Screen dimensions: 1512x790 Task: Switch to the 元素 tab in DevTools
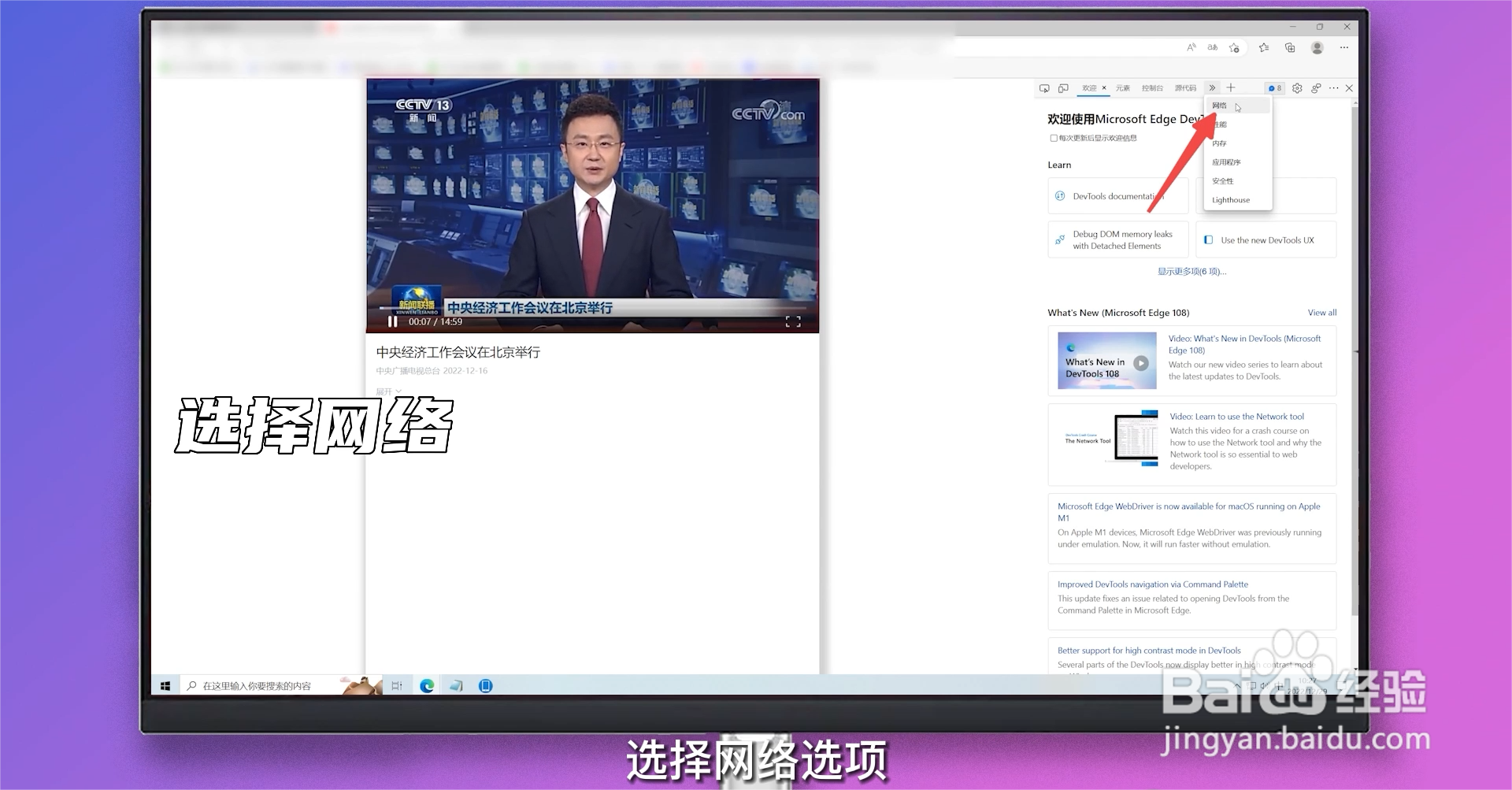click(1123, 88)
